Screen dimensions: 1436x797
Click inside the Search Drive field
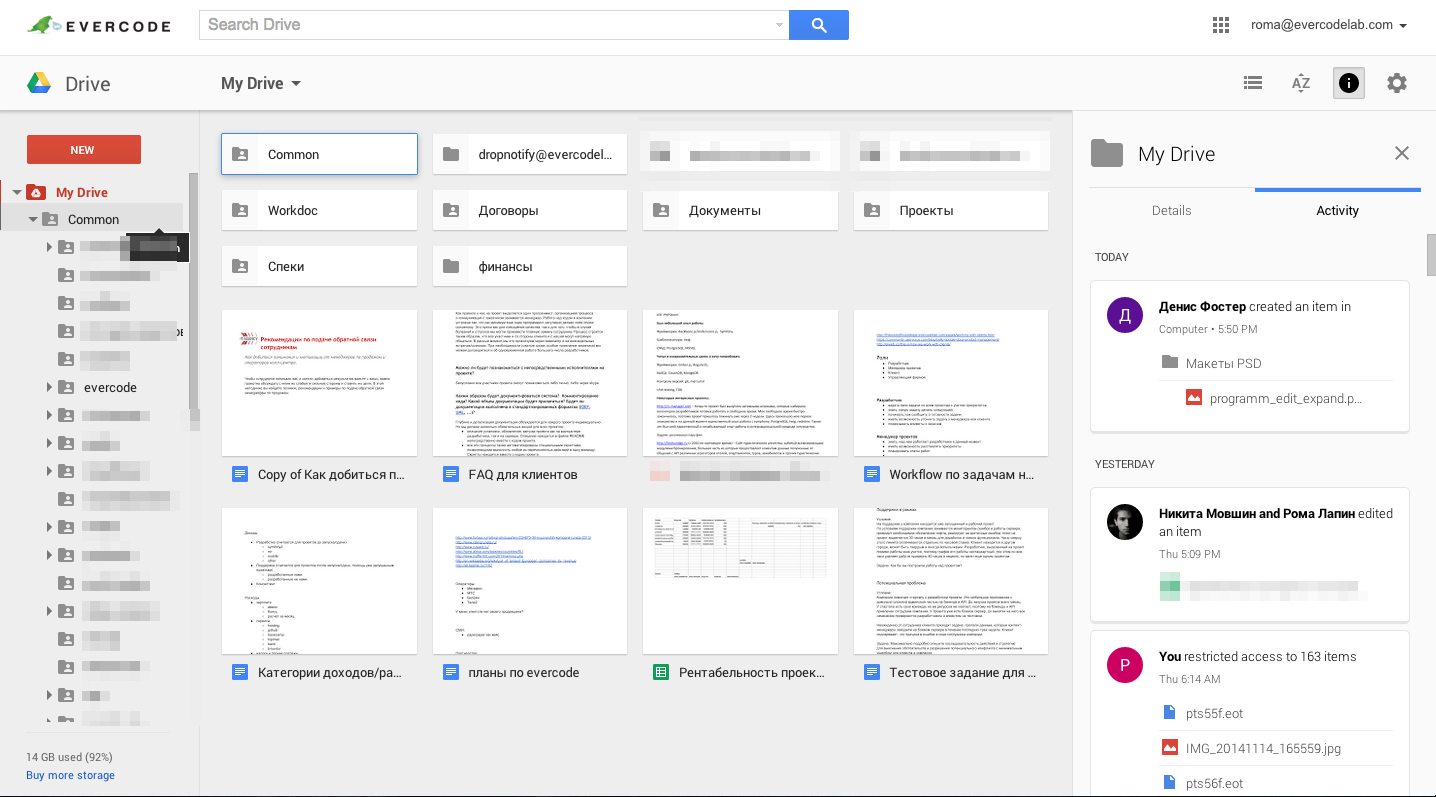click(490, 25)
